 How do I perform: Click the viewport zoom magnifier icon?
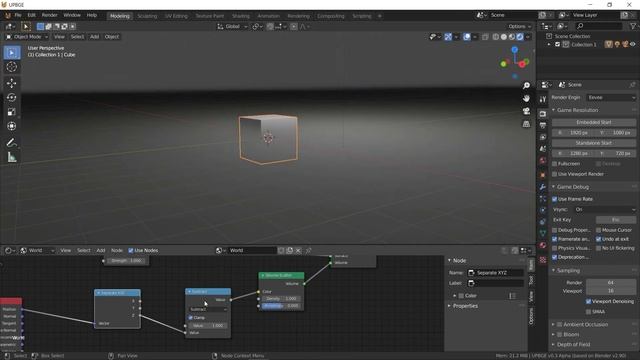tap(527, 86)
